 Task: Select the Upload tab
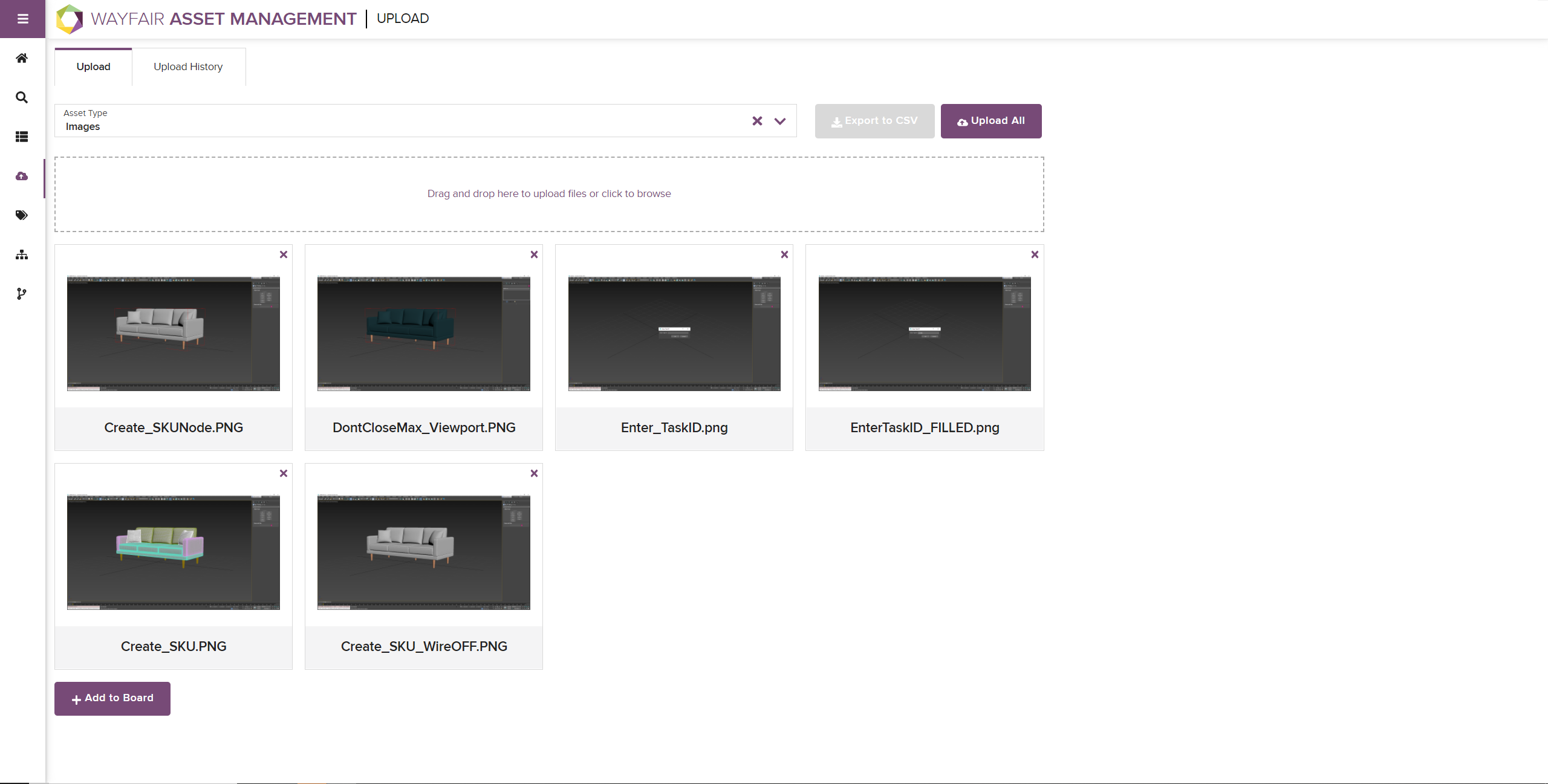coord(93,66)
